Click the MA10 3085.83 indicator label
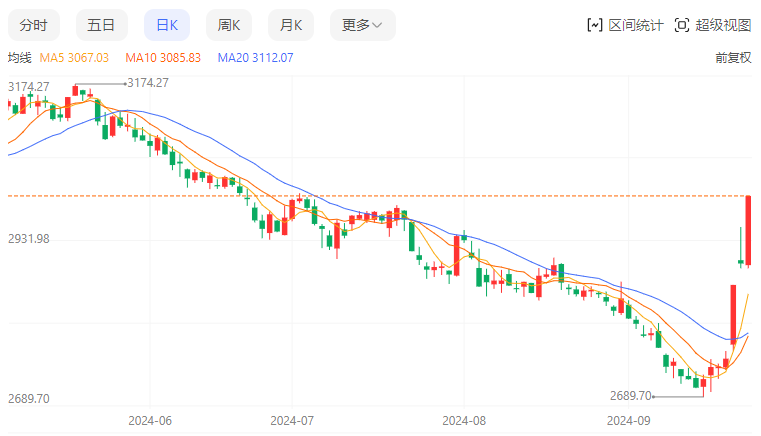Image resolution: width=761 pixels, height=436 pixels. (163, 58)
